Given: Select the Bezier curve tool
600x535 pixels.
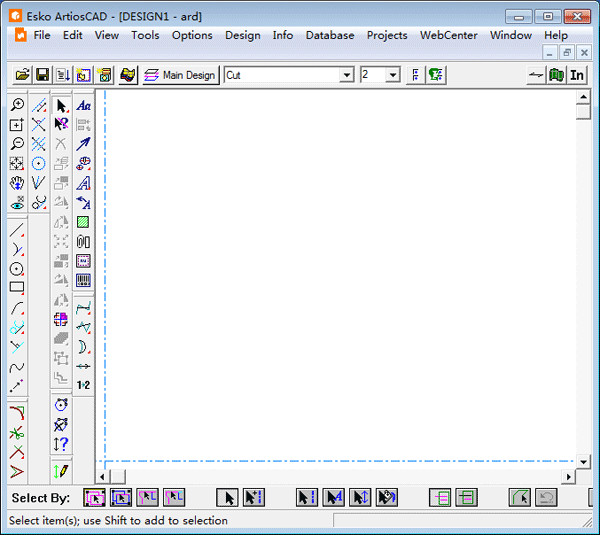Looking at the screenshot, I should [17, 368].
